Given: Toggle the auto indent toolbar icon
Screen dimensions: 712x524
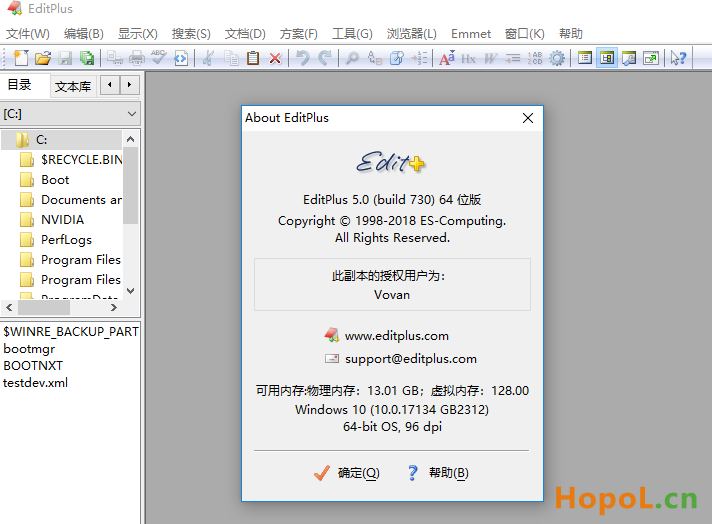Looking at the screenshot, I should click(513, 58).
